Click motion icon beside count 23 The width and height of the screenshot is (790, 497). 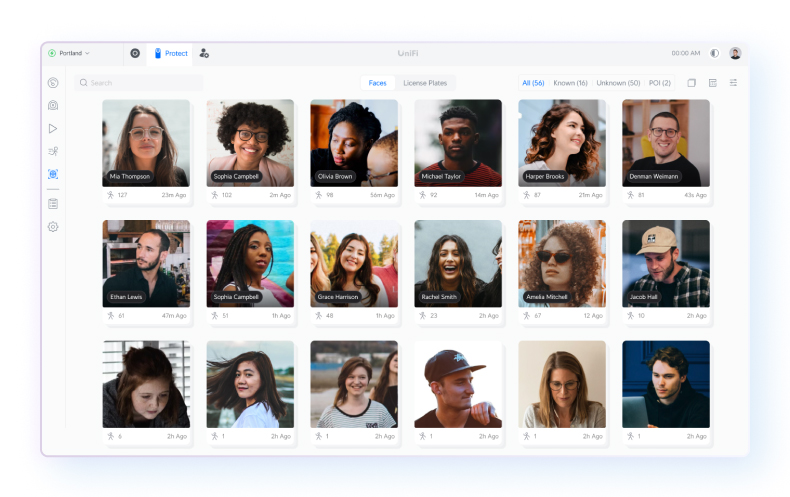pyautogui.click(x=422, y=316)
